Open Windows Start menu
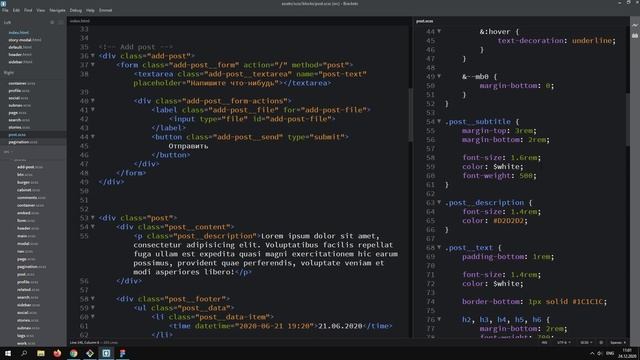The height and width of the screenshot is (360, 640). [8, 353]
